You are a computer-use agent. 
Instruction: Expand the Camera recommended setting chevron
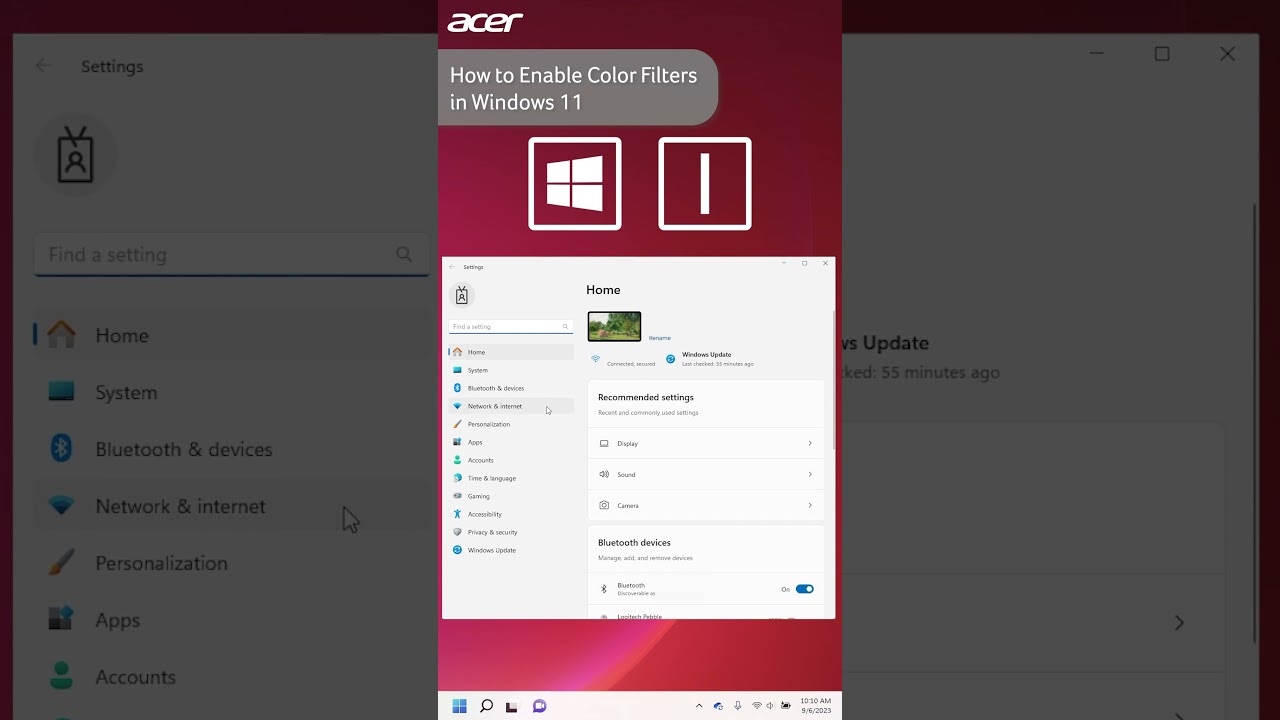(810, 505)
